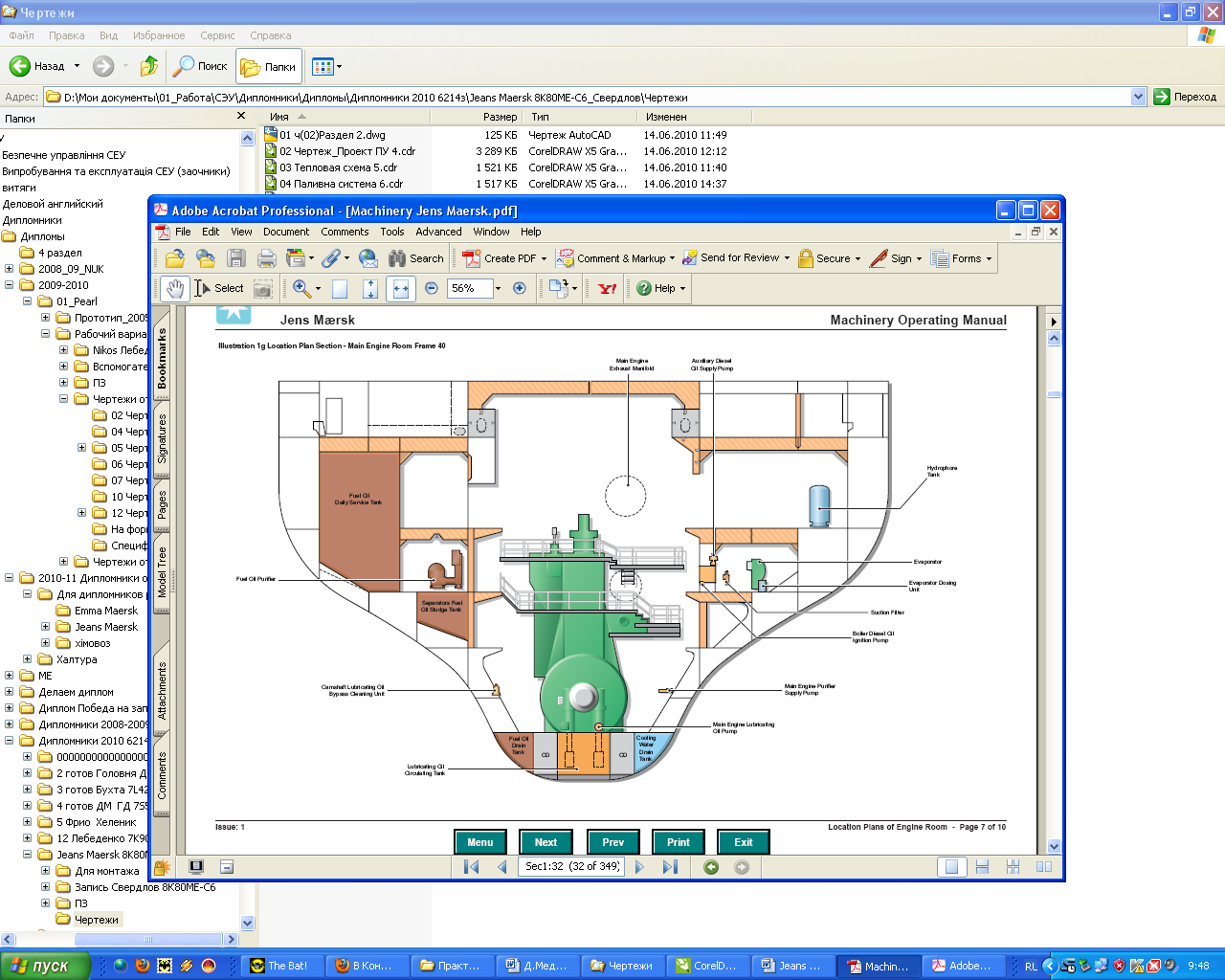
Task: Click the Prev button in PDF page
Action: click(x=612, y=842)
